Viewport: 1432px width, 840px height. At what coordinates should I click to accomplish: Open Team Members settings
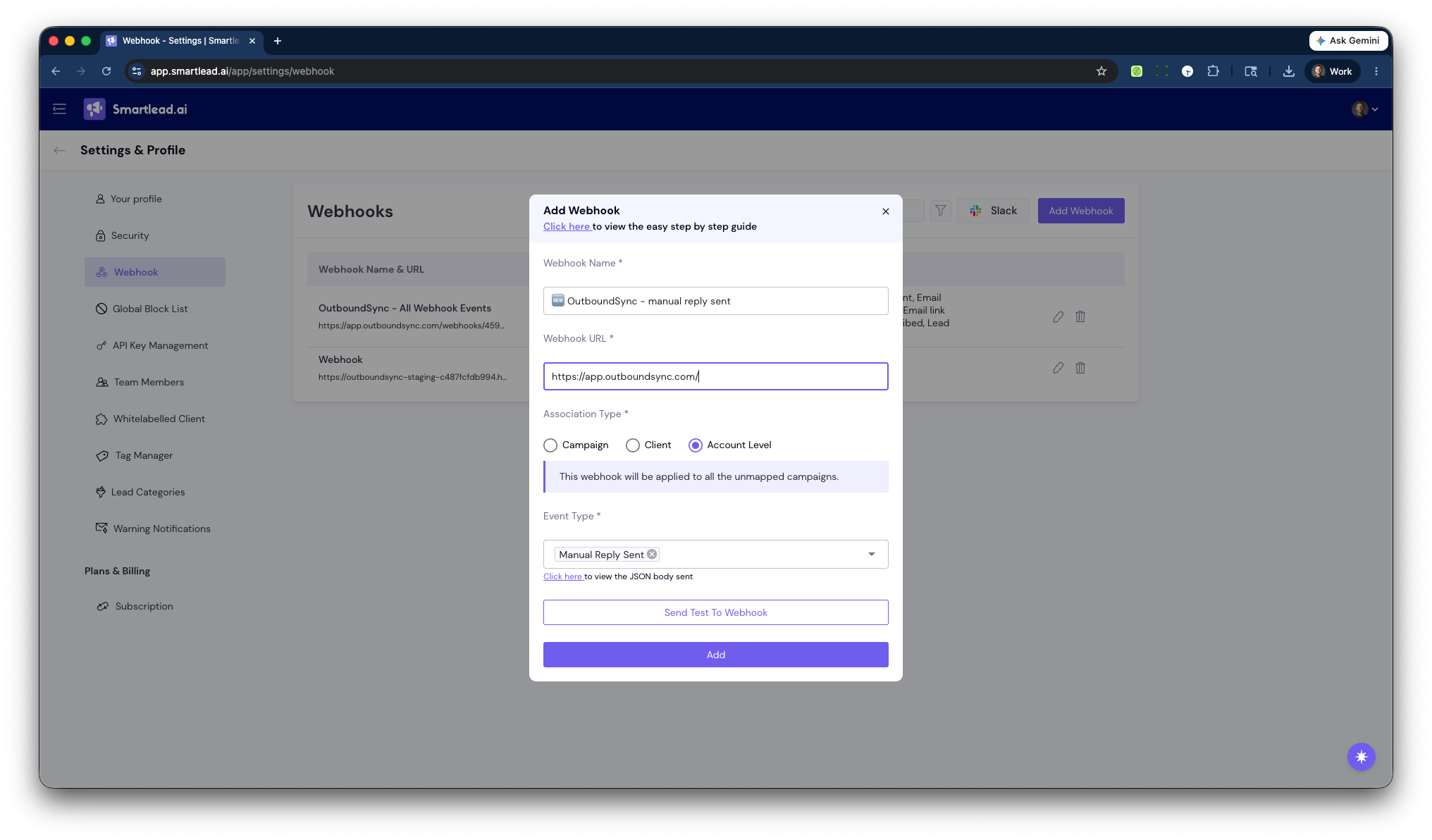140,382
